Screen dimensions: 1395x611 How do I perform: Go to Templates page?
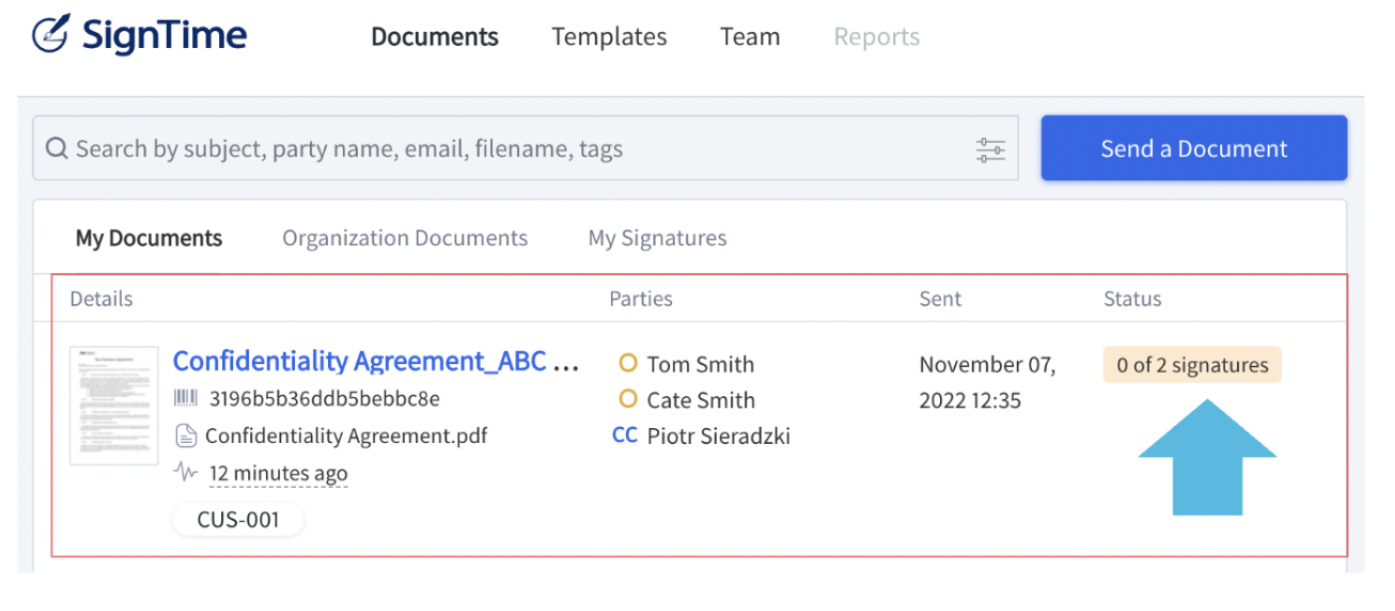(609, 38)
